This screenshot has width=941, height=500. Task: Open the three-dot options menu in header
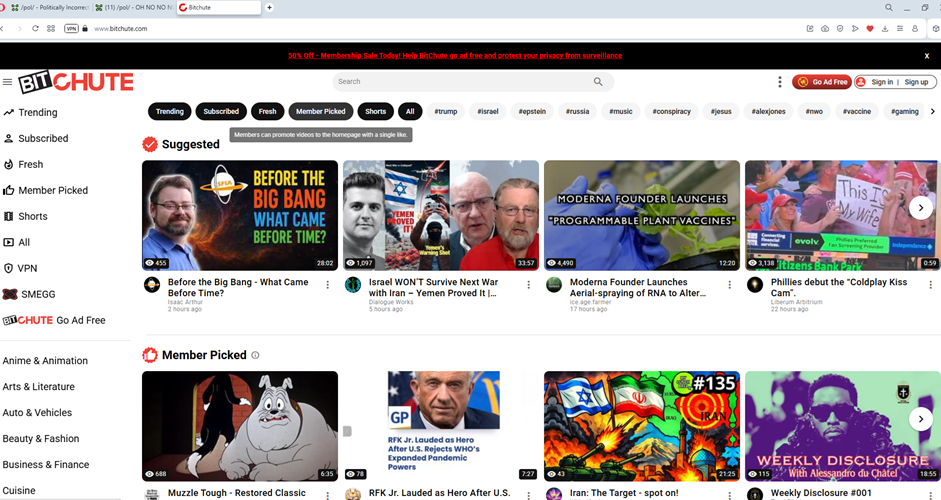[780, 82]
